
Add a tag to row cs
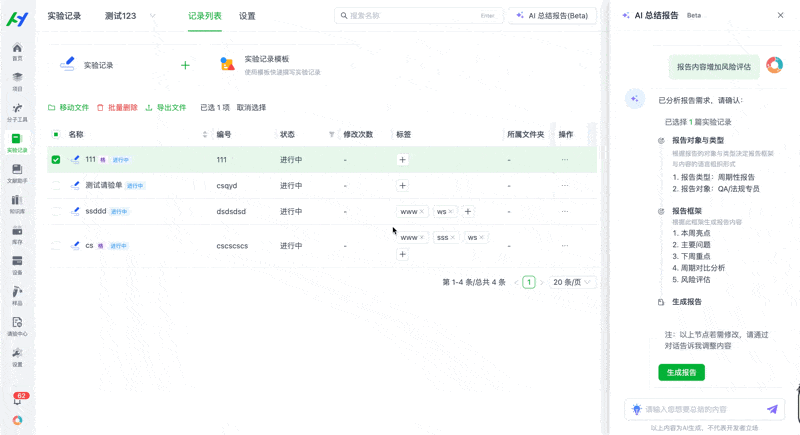(403, 254)
